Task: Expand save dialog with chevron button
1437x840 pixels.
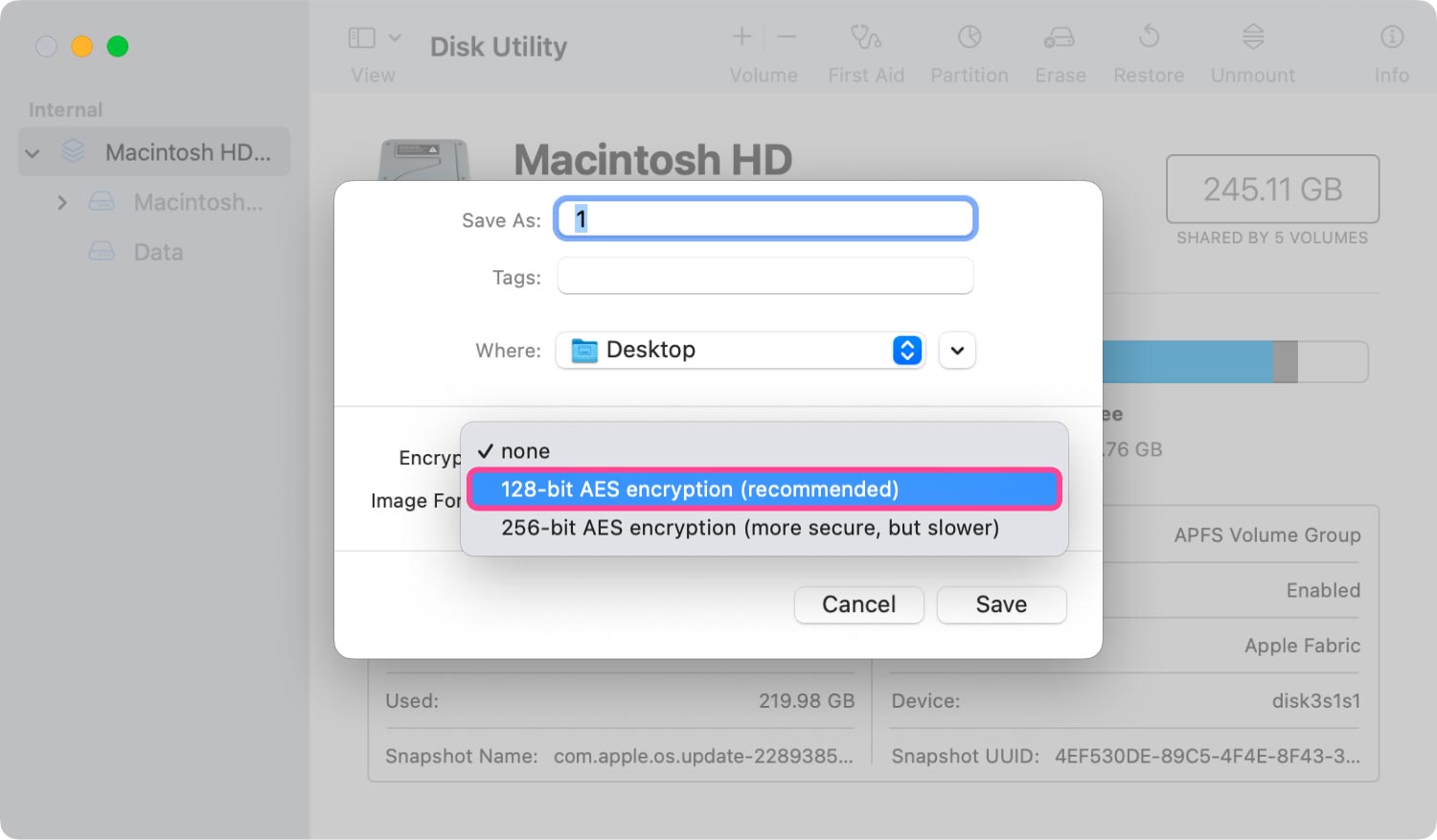Action: point(957,350)
